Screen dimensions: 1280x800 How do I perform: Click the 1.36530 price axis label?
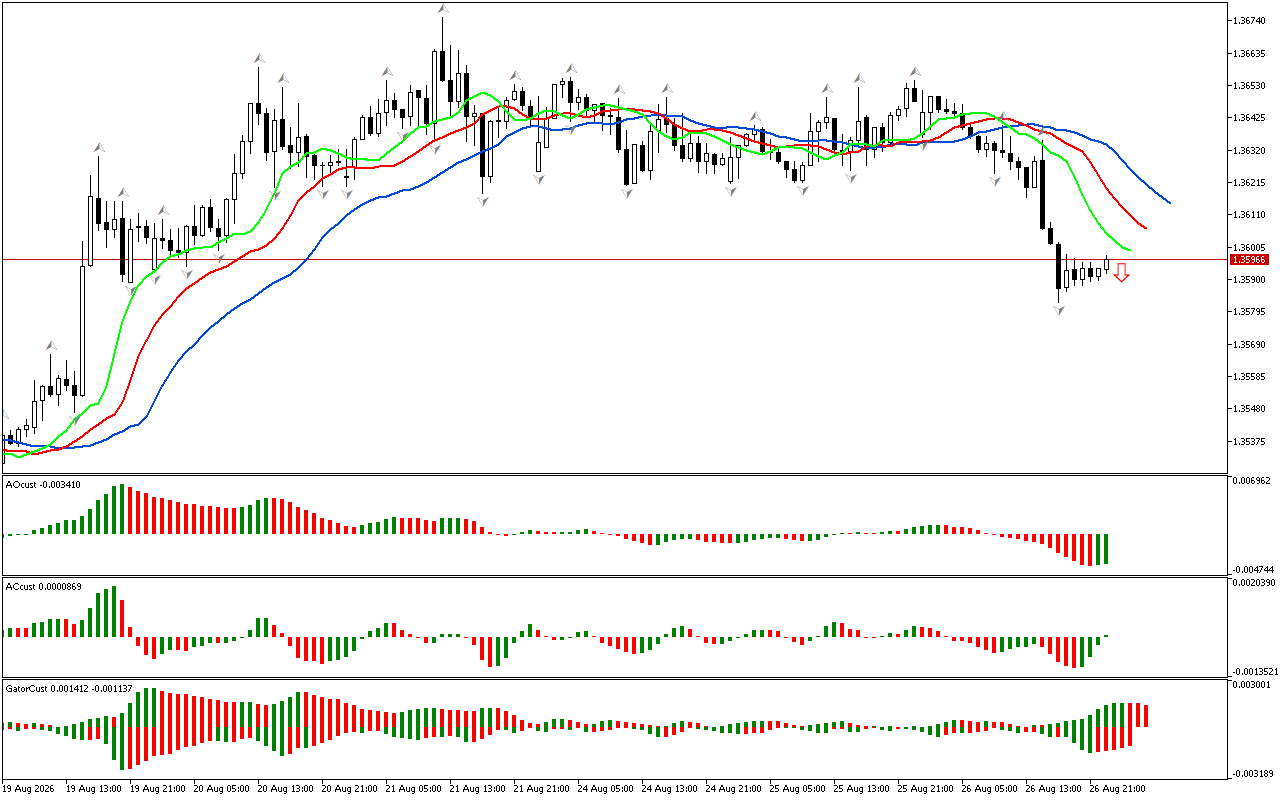click(1249, 86)
